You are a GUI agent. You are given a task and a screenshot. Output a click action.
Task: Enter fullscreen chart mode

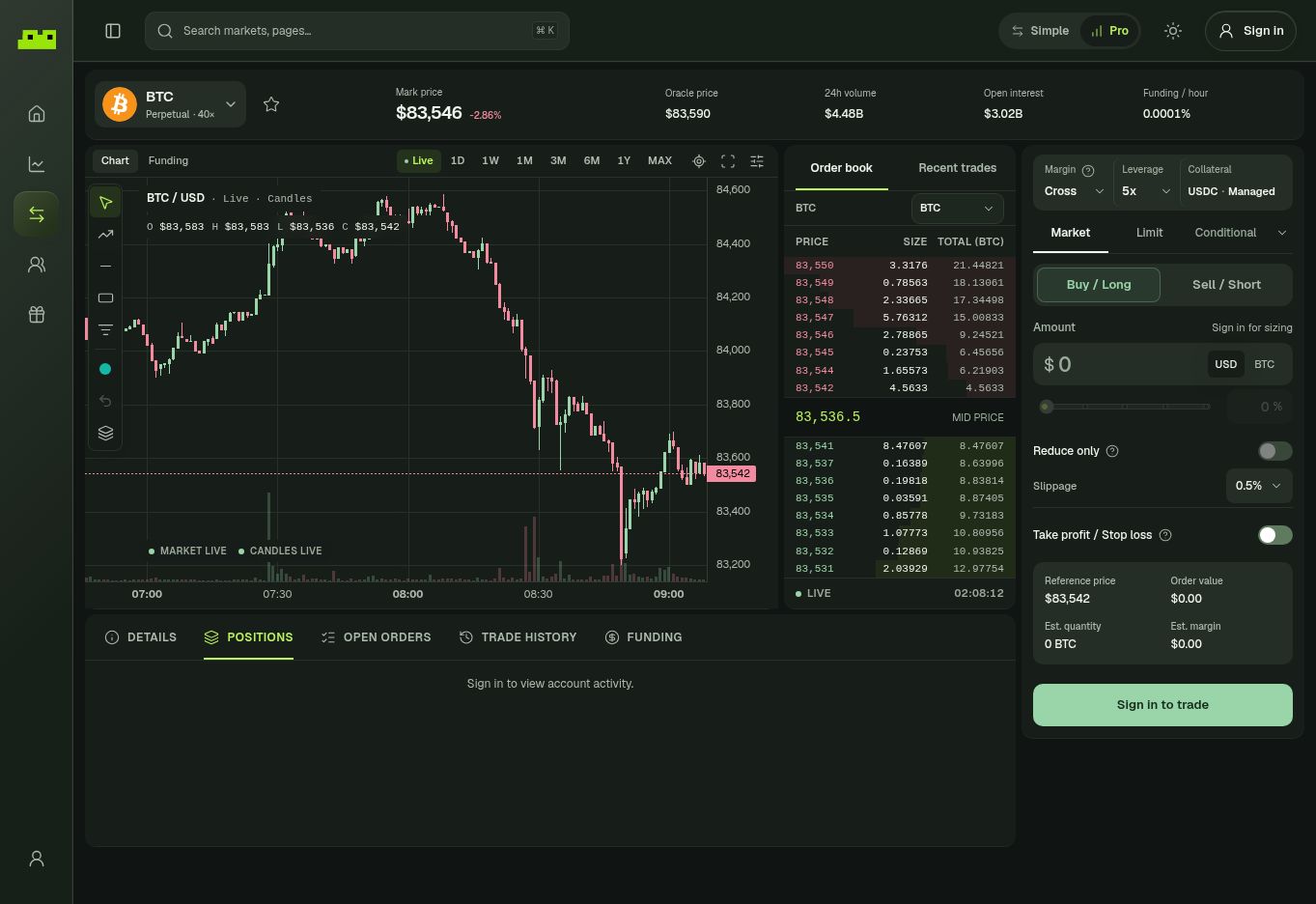click(x=728, y=161)
